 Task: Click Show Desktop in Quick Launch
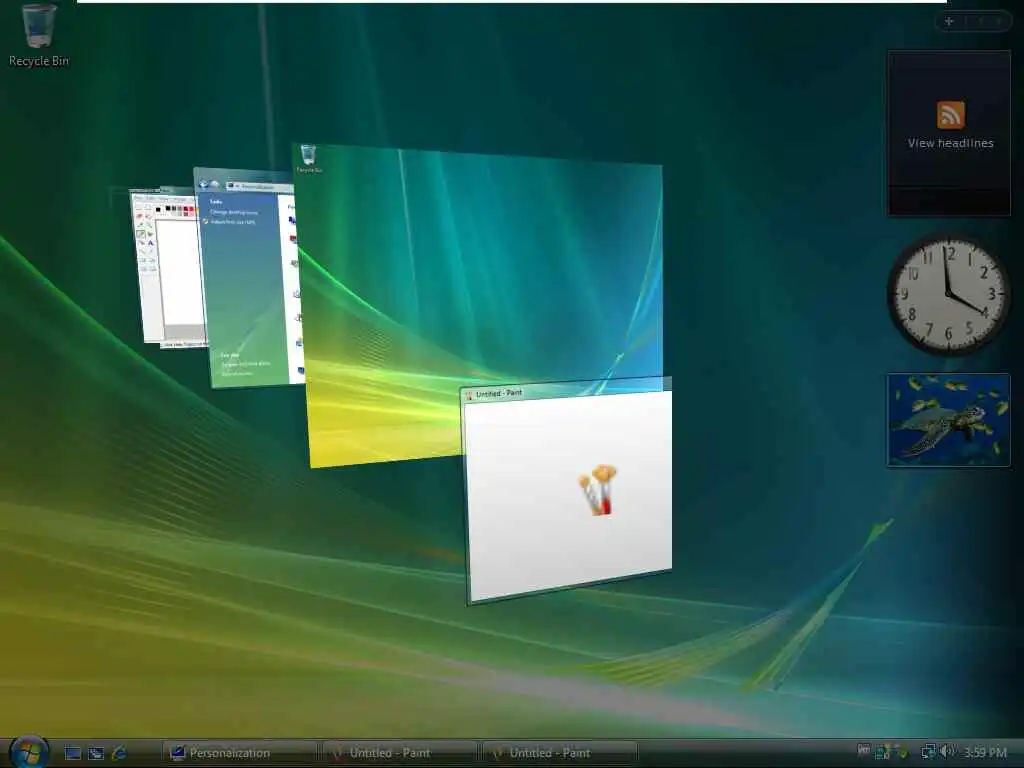click(72, 753)
